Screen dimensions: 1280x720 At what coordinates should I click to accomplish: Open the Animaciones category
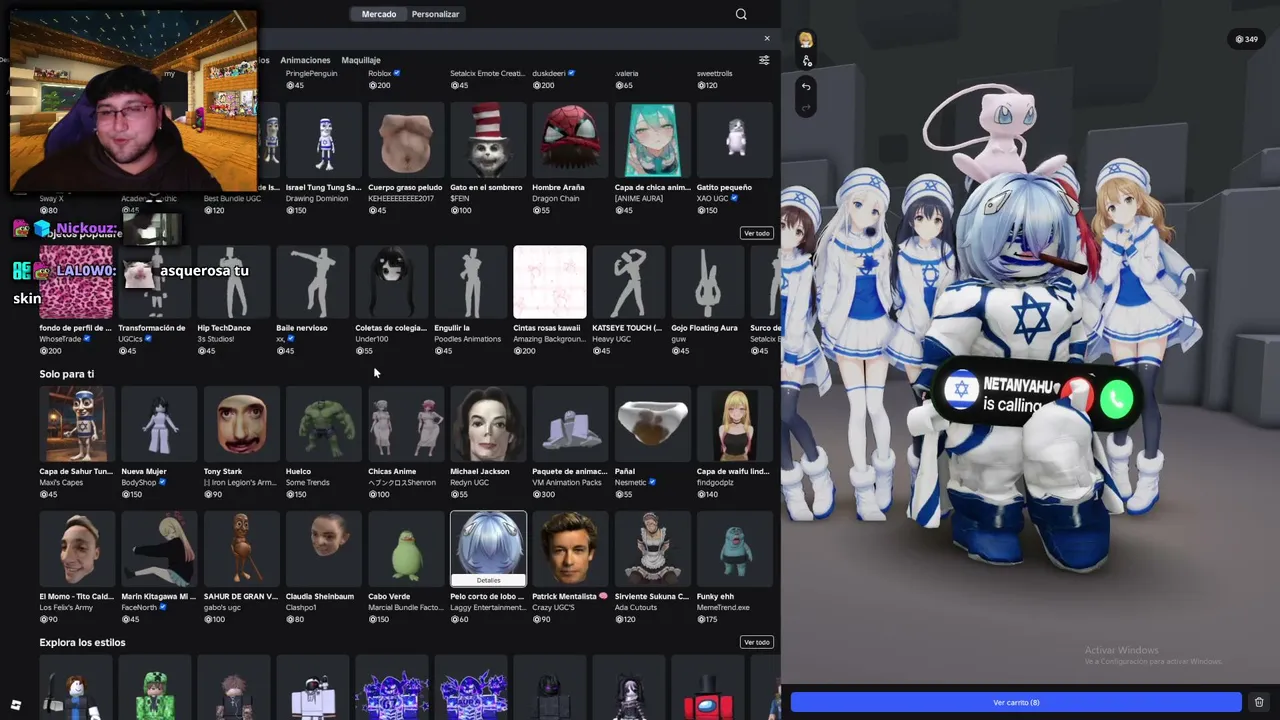[305, 60]
